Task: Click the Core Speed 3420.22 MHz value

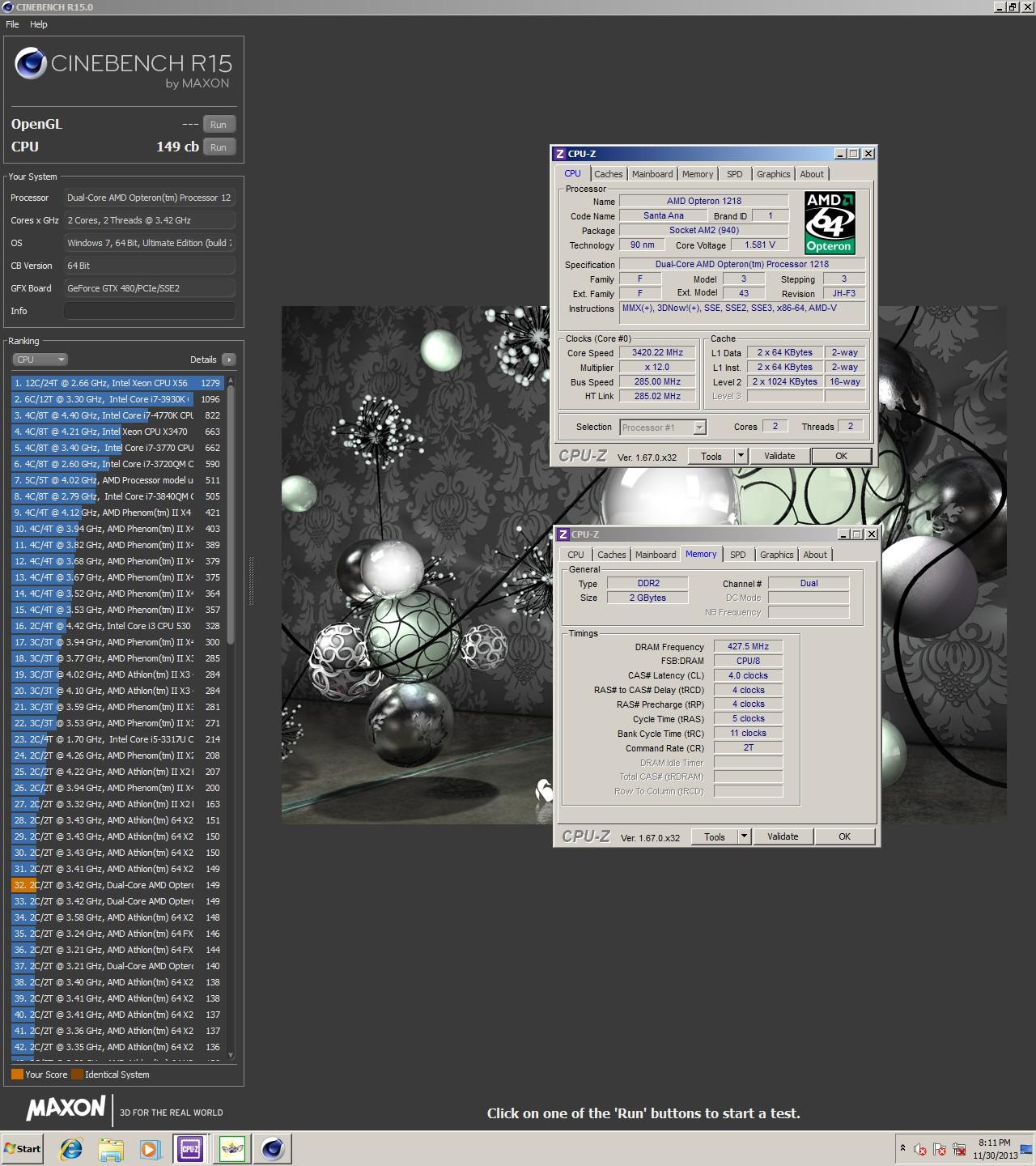Action: (x=657, y=353)
